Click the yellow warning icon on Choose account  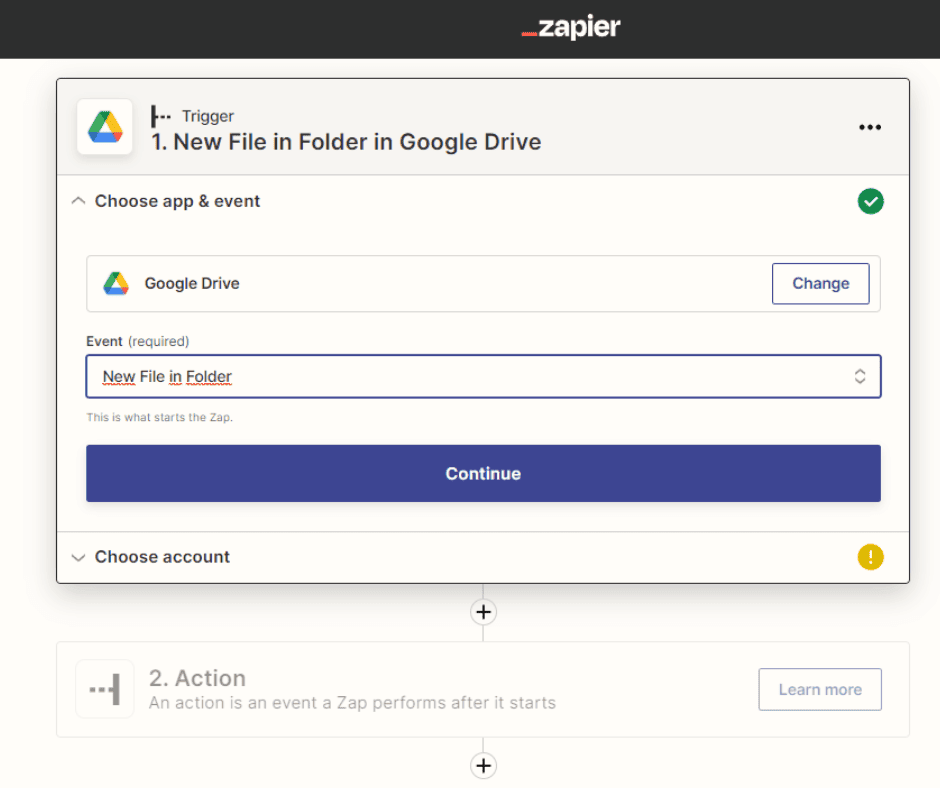click(x=871, y=557)
